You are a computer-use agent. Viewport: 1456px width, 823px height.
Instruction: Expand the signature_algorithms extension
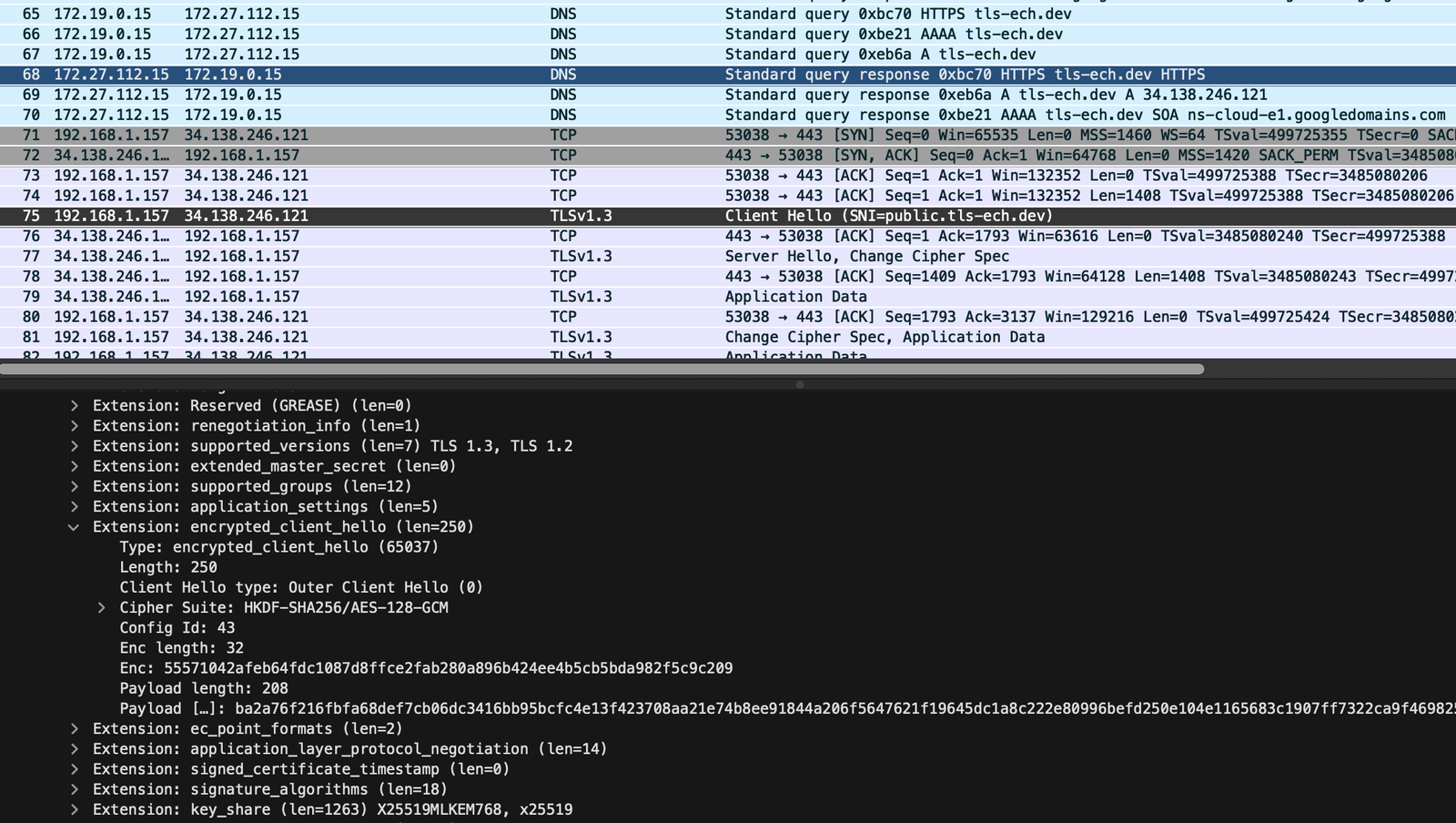coord(74,788)
